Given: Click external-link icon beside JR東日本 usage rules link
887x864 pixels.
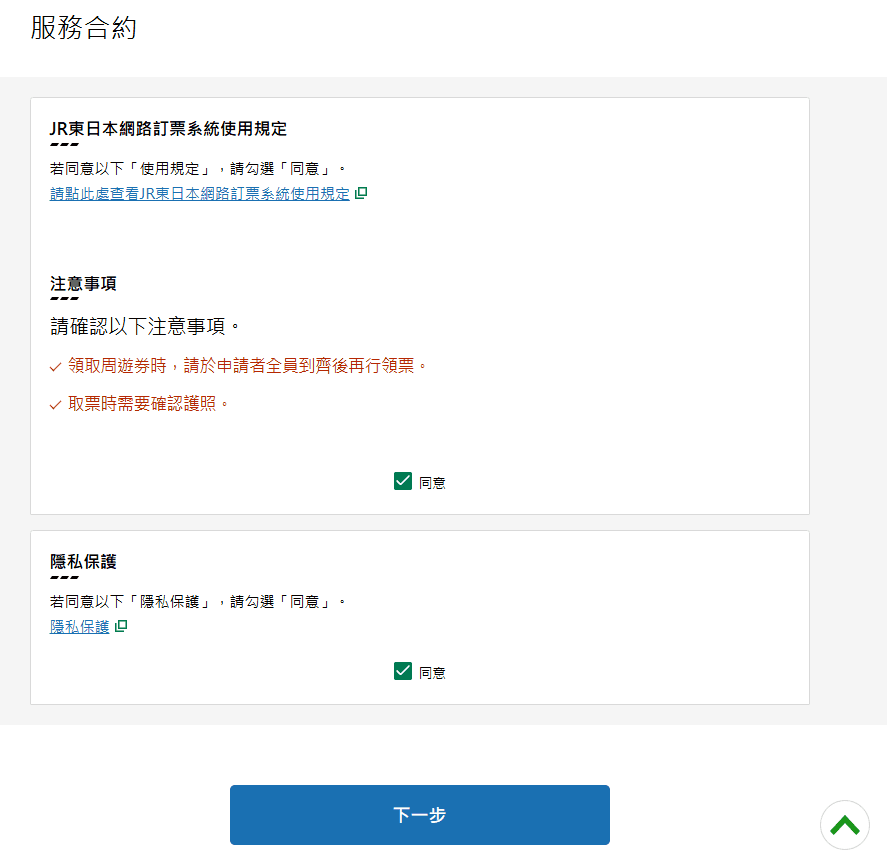Looking at the screenshot, I should [361, 194].
